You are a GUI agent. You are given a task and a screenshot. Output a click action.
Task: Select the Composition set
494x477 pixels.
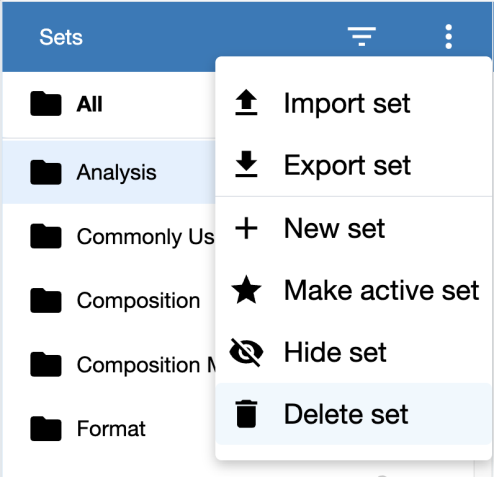click(109, 300)
